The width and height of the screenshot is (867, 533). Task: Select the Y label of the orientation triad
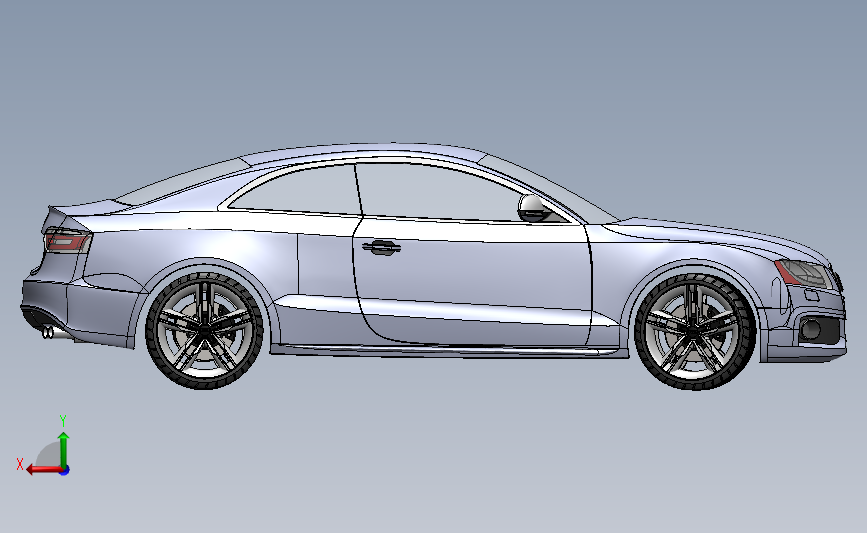tap(63, 421)
